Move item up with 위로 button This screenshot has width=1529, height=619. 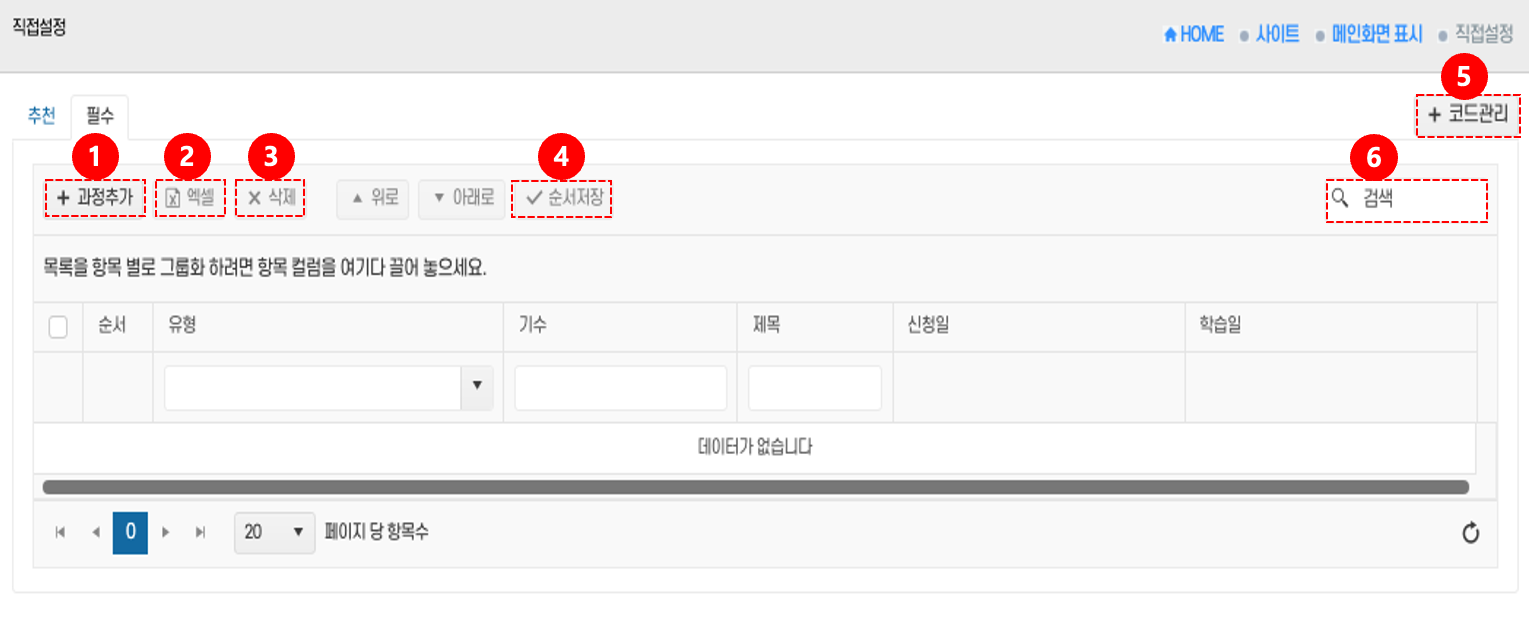[373, 199]
